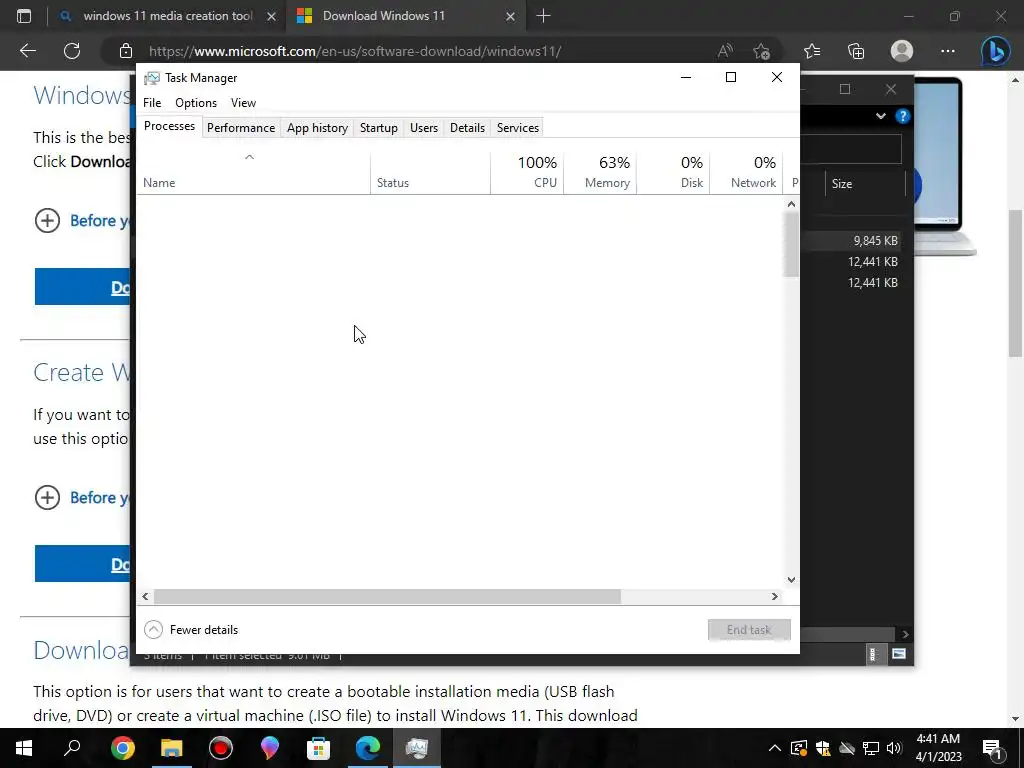The height and width of the screenshot is (768, 1024).
Task: Open the Windows Start menu
Action: pos(24,748)
